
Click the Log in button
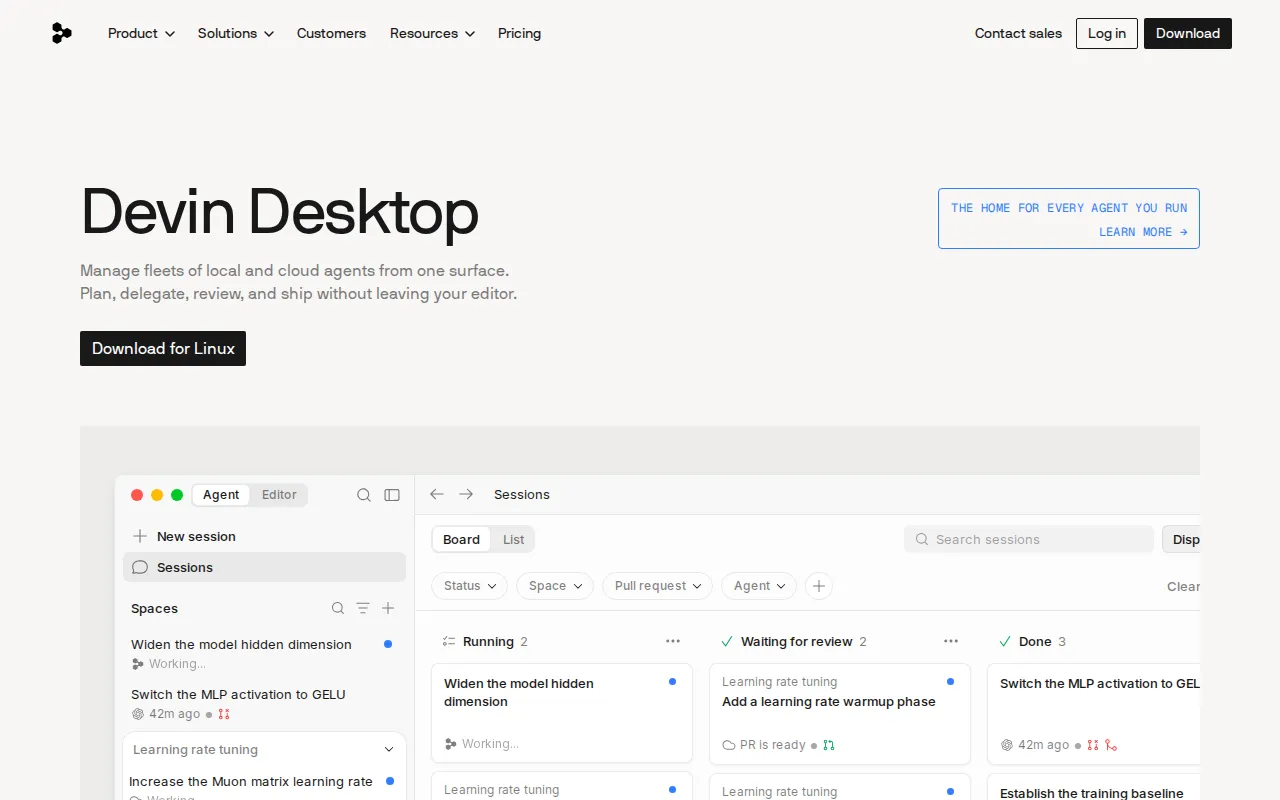pyautogui.click(x=1107, y=33)
